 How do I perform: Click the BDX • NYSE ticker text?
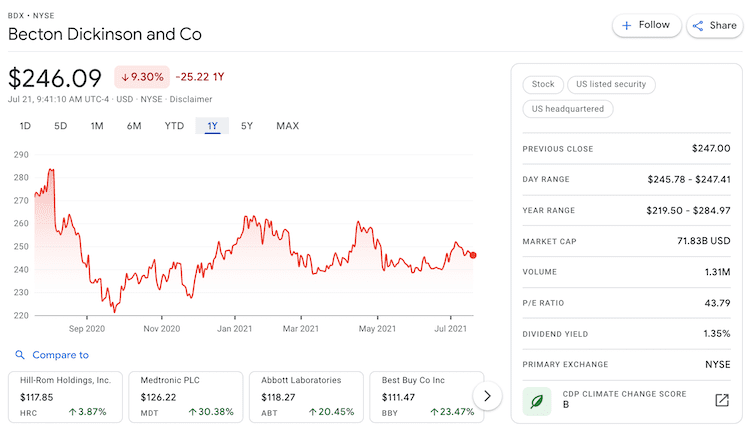(x=31, y=15)
